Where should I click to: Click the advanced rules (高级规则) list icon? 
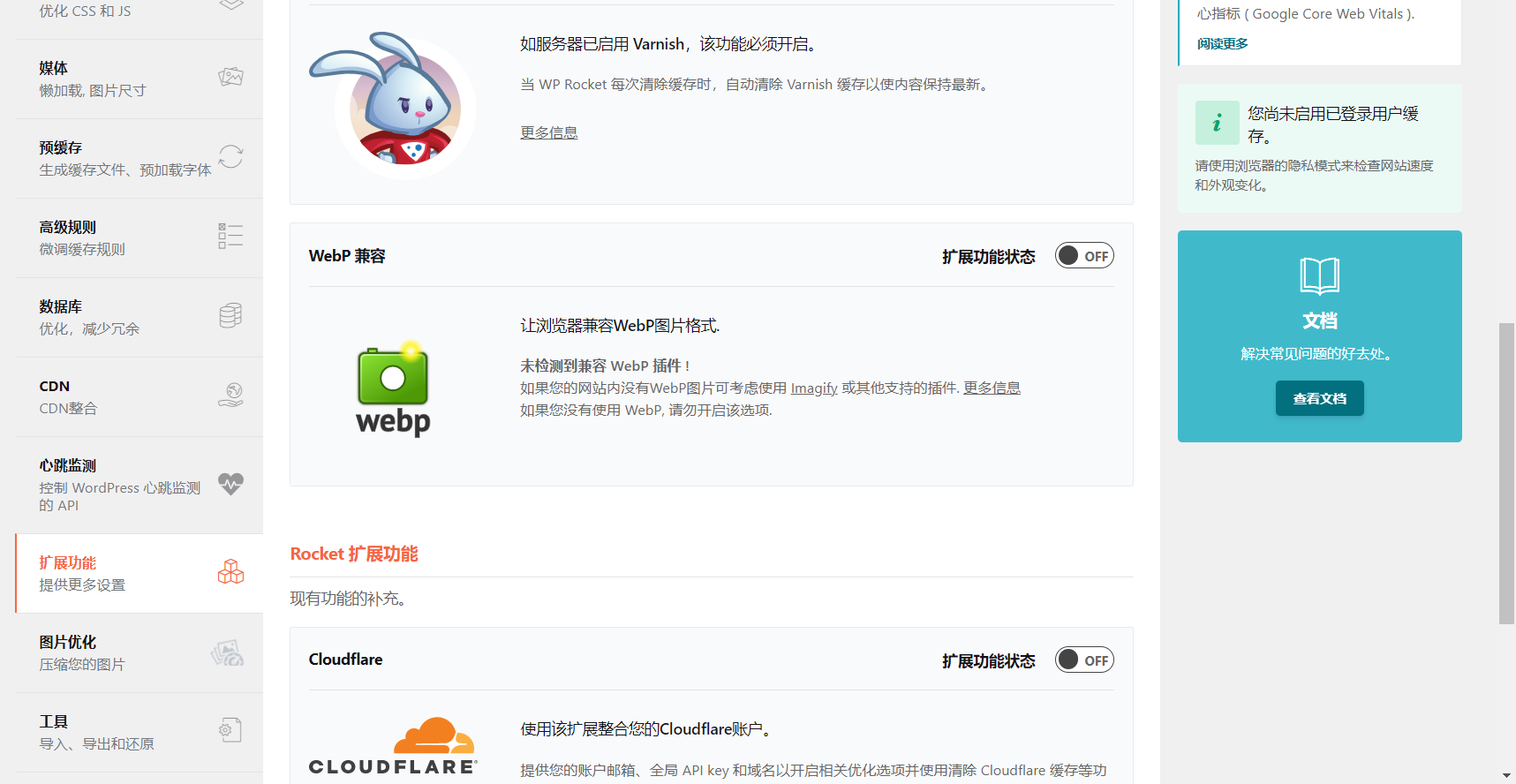[230, 236]
